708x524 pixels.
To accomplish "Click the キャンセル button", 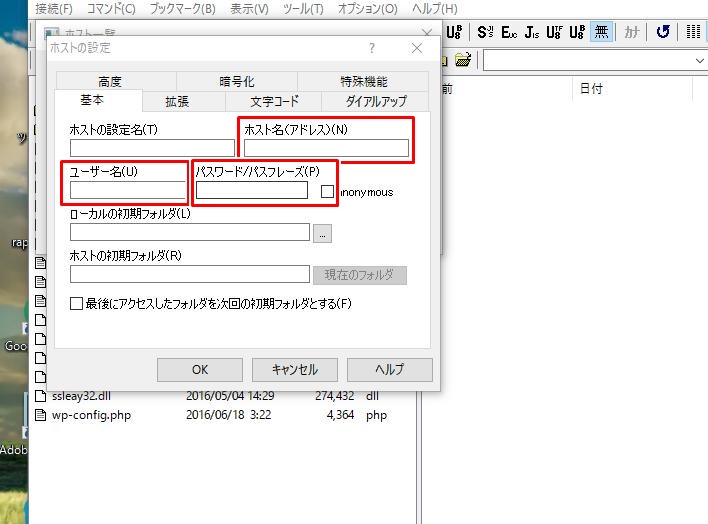I will 294,370.
